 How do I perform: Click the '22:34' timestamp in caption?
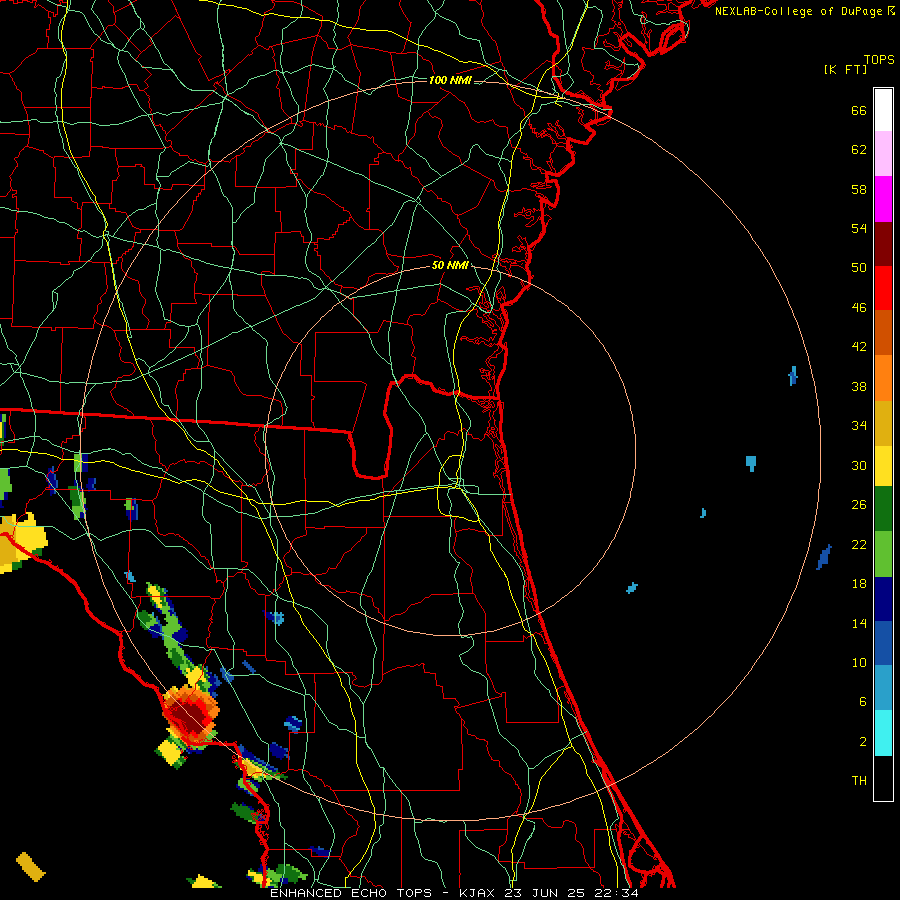pyautogui.click(x=617, y=893)
